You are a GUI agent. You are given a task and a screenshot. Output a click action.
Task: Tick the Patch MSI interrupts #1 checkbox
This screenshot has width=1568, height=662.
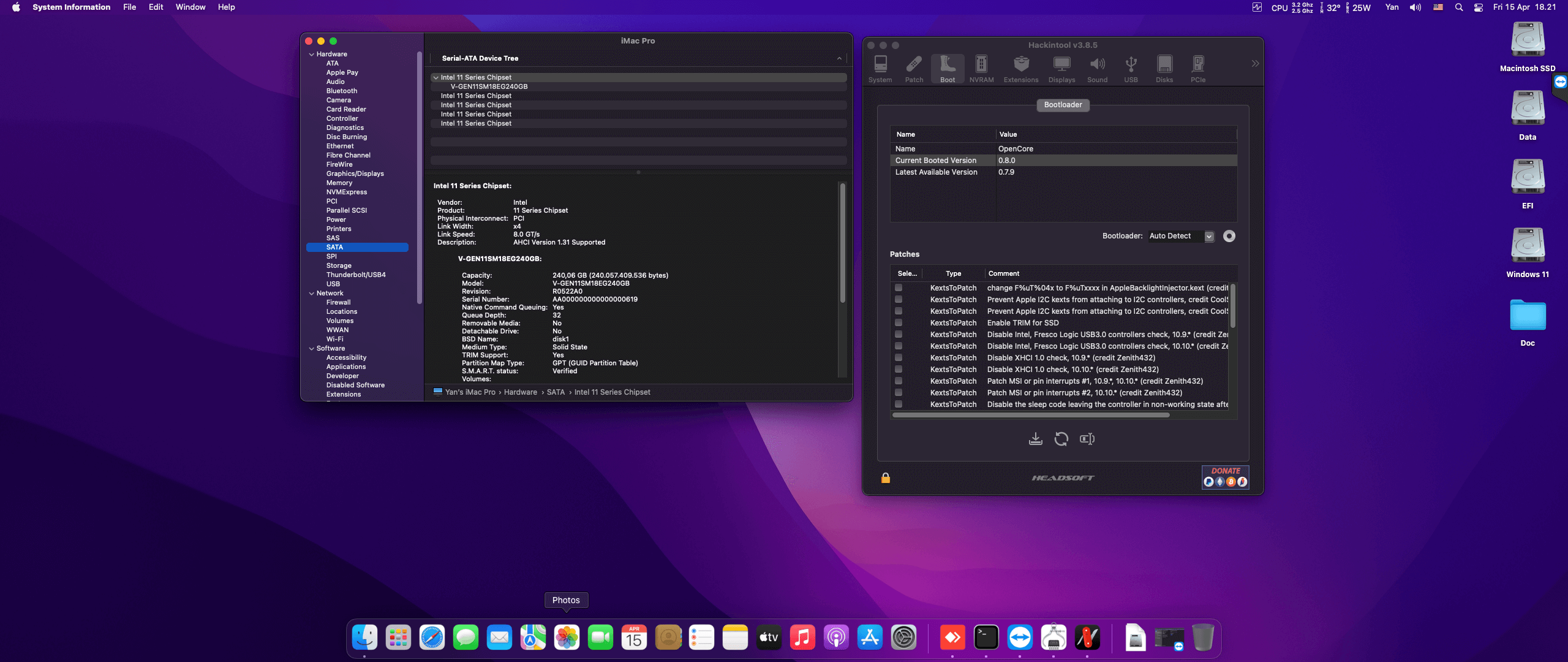pos(899,381)
